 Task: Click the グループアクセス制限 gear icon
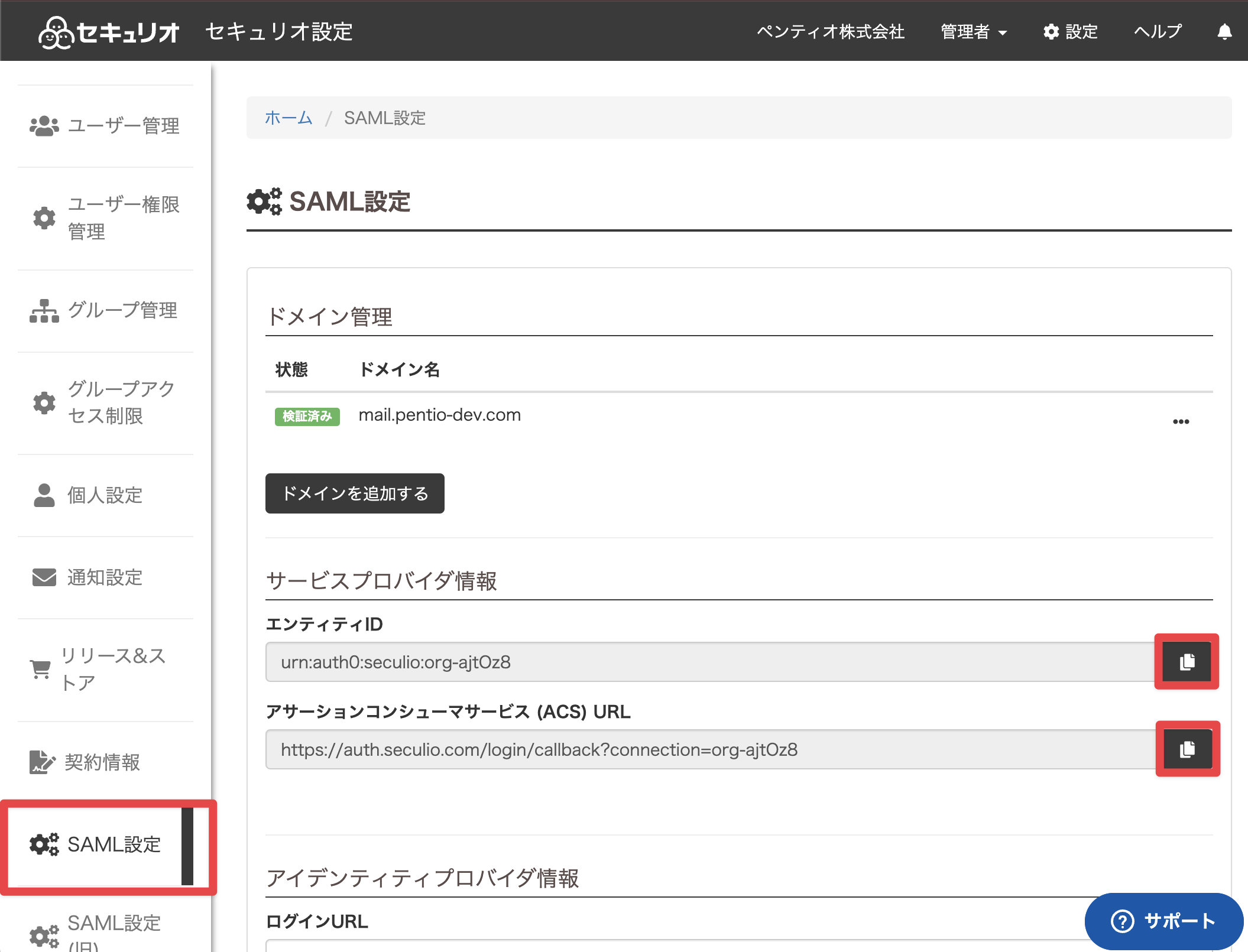(x=44, y=403)
